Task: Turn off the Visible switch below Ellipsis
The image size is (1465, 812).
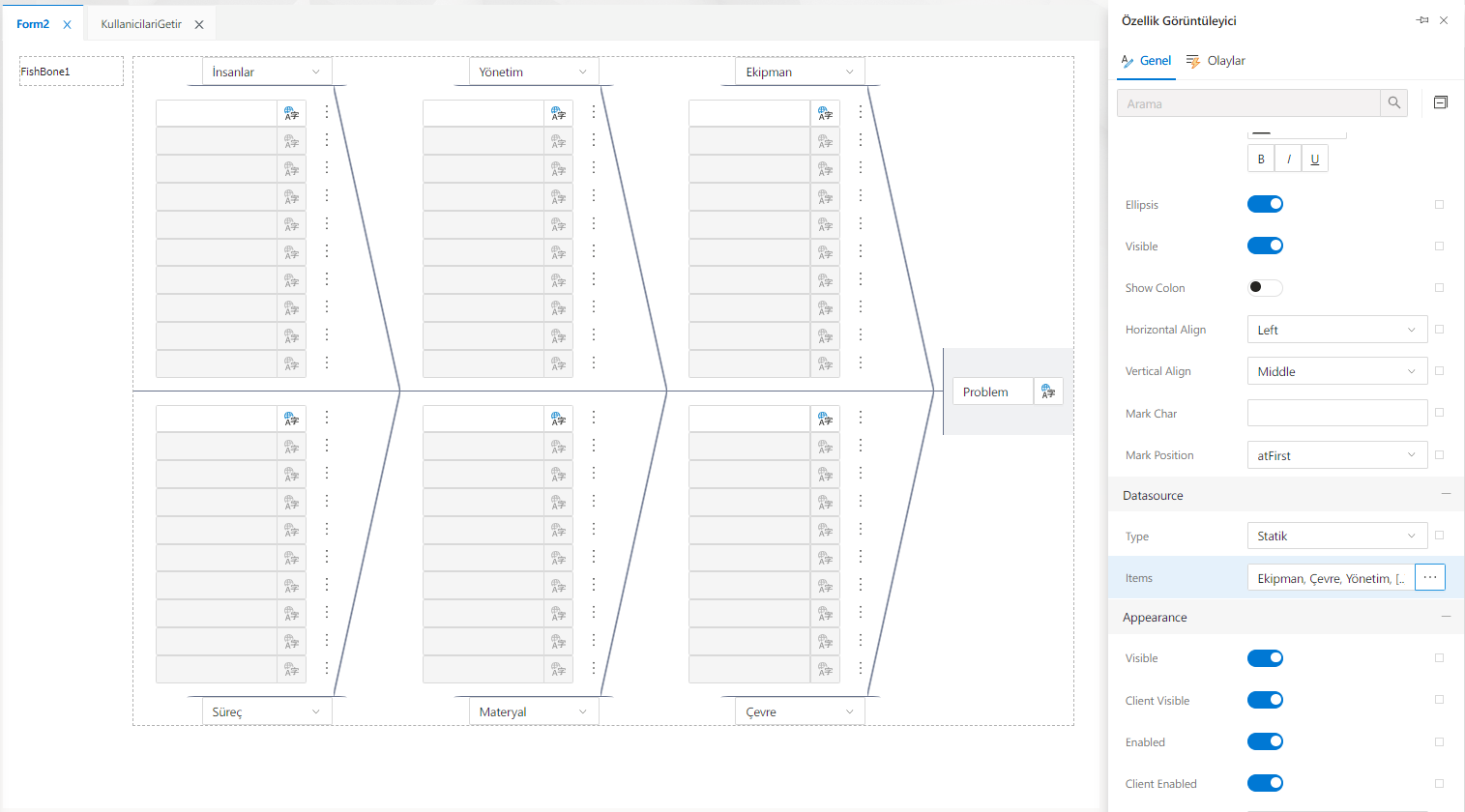Action: [1265, 246]
